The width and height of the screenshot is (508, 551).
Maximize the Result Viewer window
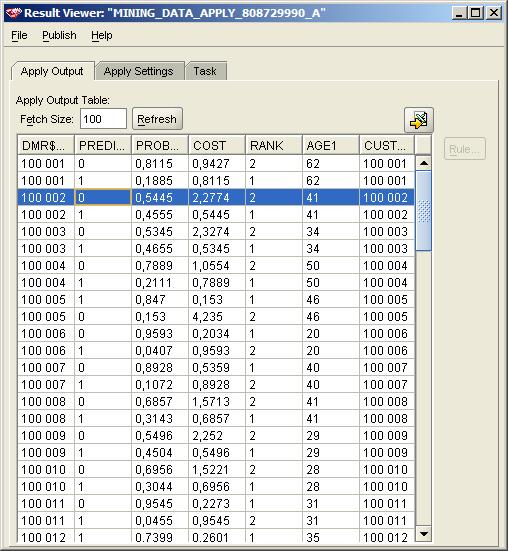pos(475,13)
